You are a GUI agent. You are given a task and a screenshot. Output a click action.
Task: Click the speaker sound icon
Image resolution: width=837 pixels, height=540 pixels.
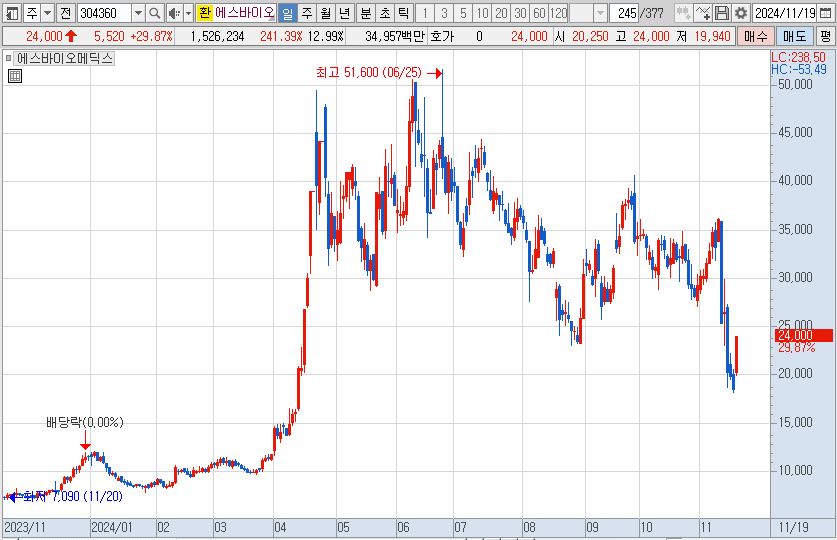click(174, 13)
